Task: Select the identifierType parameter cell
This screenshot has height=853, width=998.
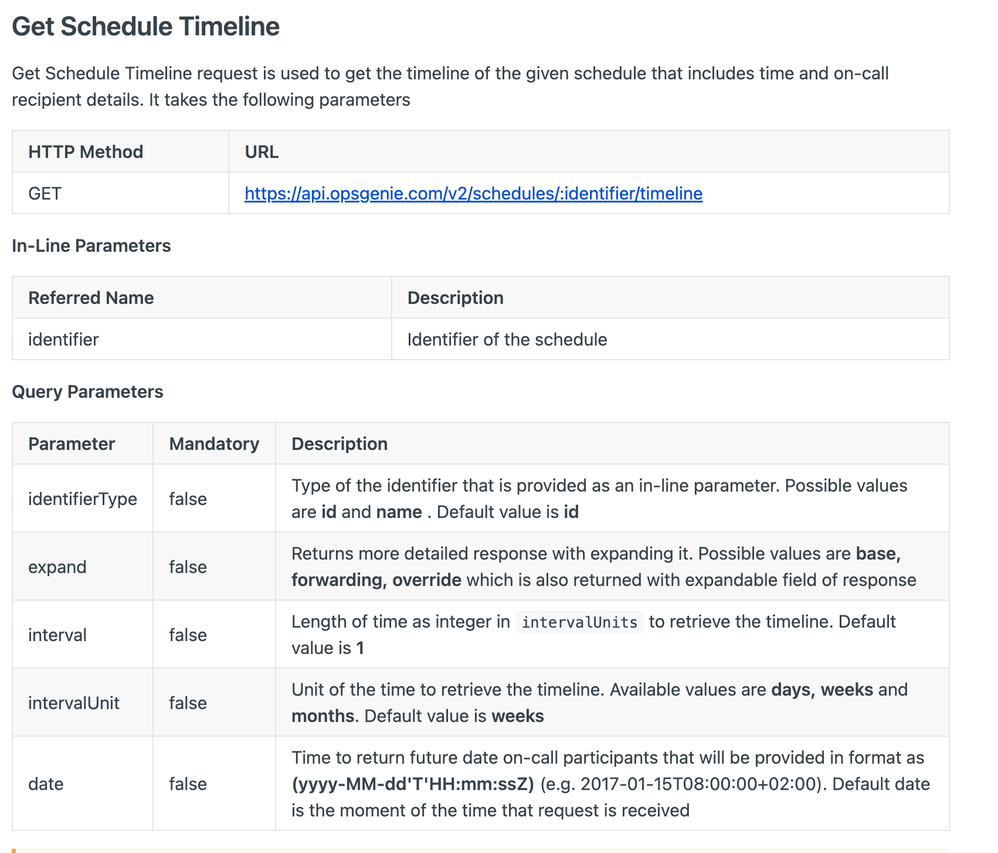Action: point(83,498)
